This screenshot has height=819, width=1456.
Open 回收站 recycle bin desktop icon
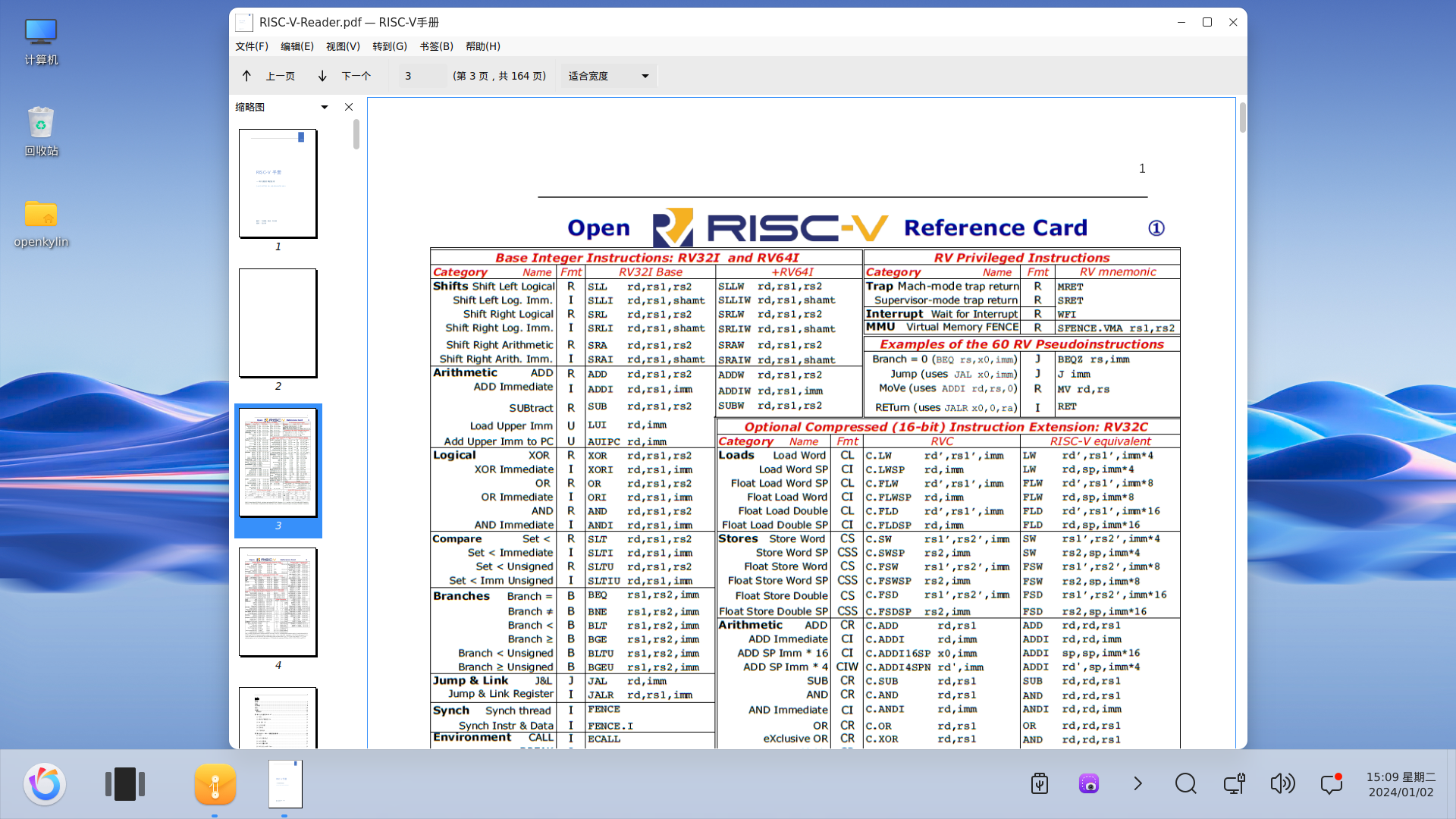click(41, 131)
